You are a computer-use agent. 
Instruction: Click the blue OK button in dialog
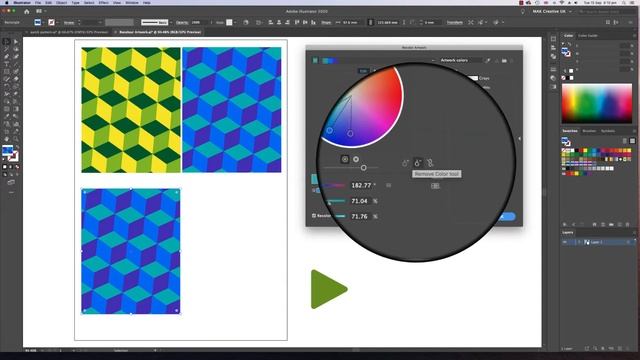click(x=507, y=217)
